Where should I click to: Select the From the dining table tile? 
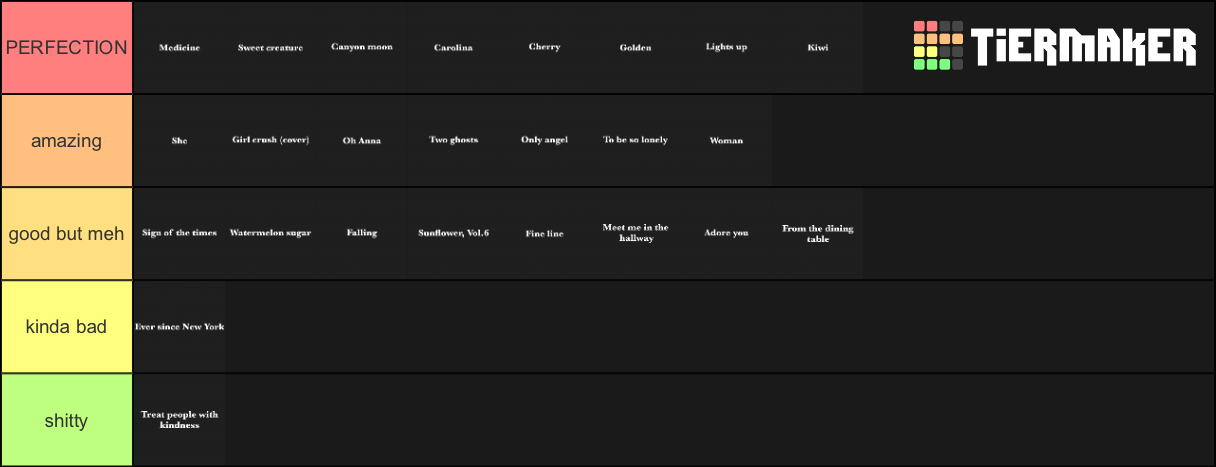click(x=817, y=233)
